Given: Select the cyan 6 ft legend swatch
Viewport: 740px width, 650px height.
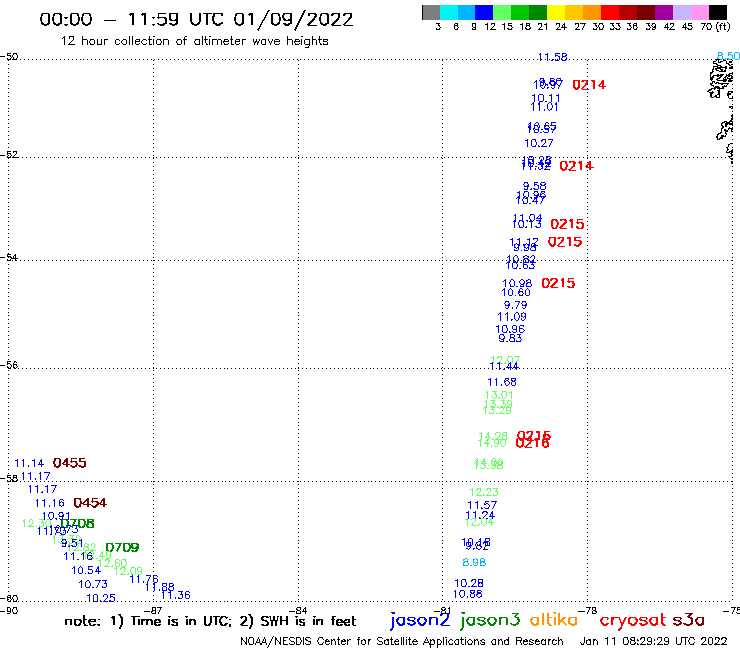Looking at the screenshot, I should click(x=449, y=12).
